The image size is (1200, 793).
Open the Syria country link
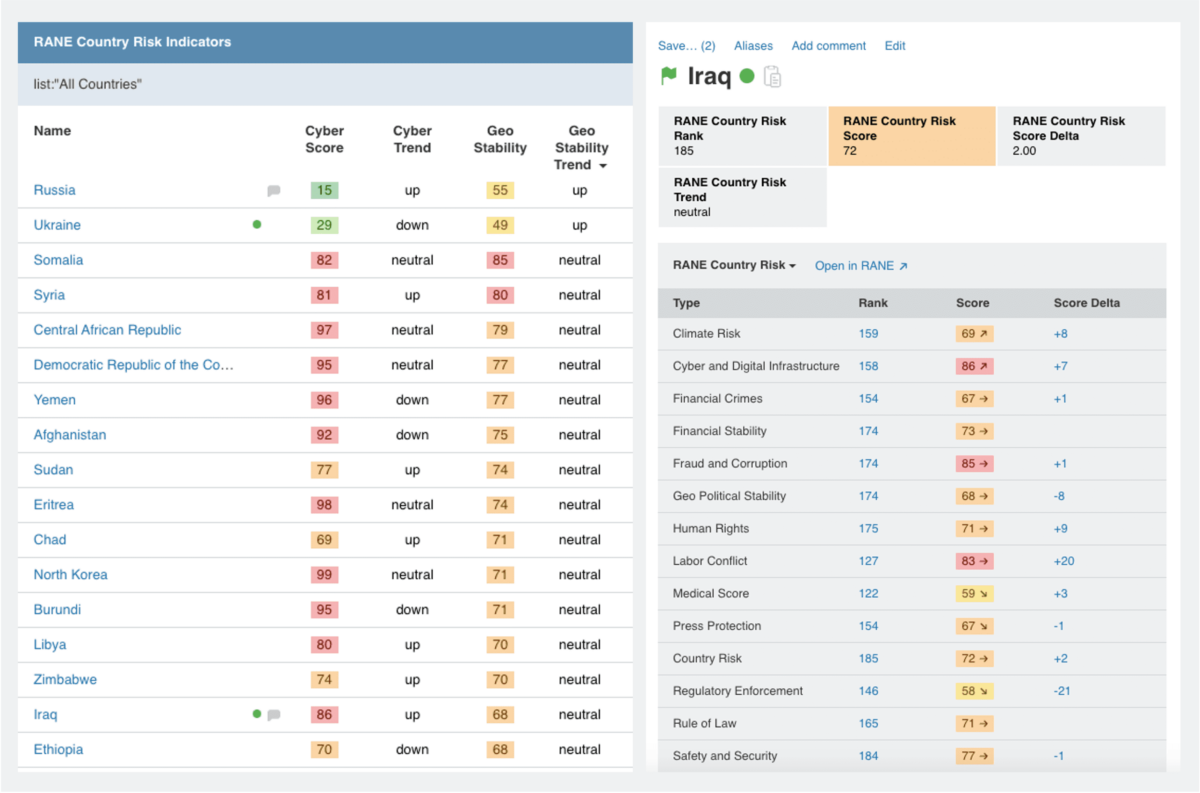pyautogui.click(x=49, y=295)
